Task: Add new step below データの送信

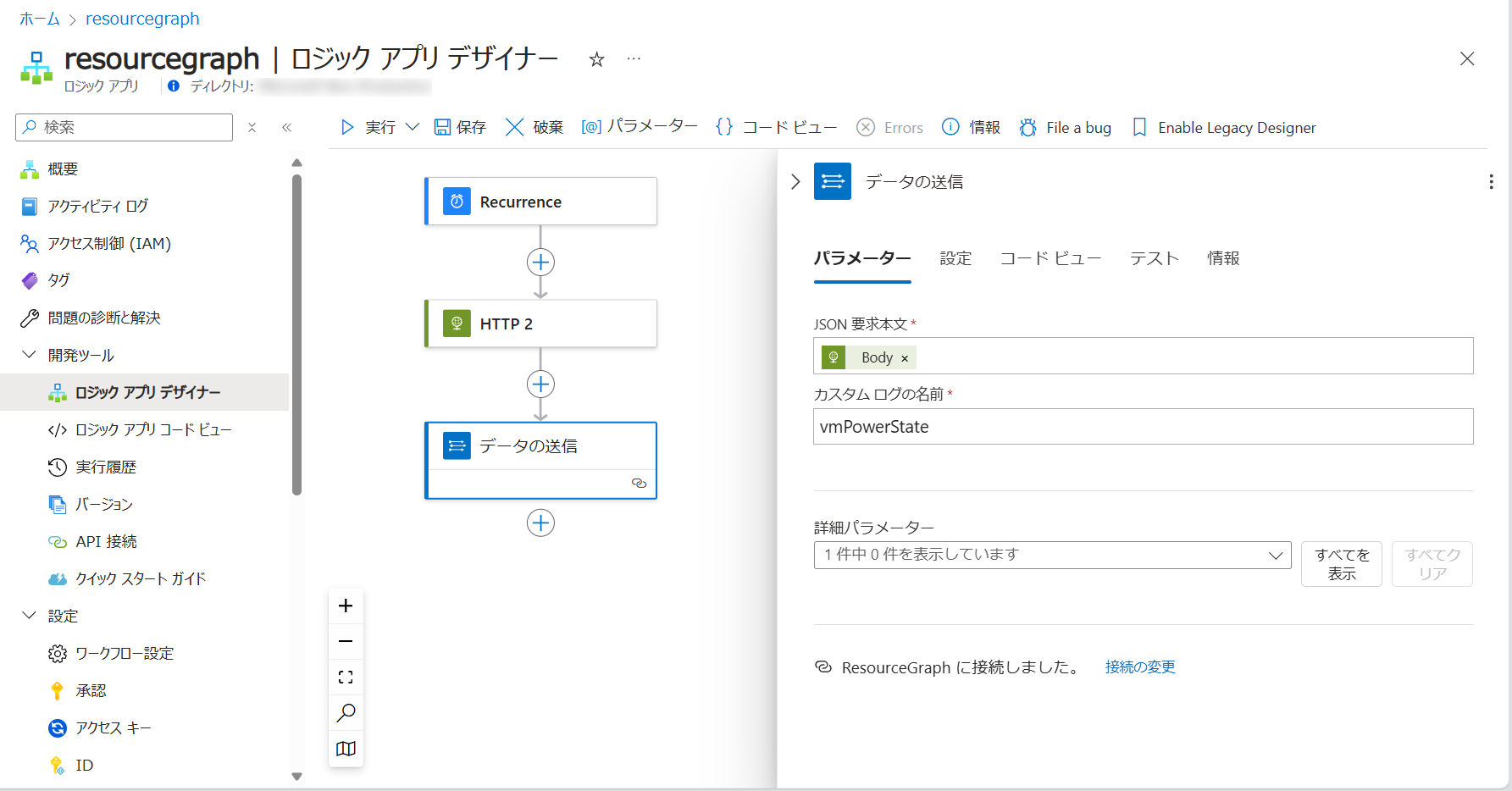Action: [540, 523]
